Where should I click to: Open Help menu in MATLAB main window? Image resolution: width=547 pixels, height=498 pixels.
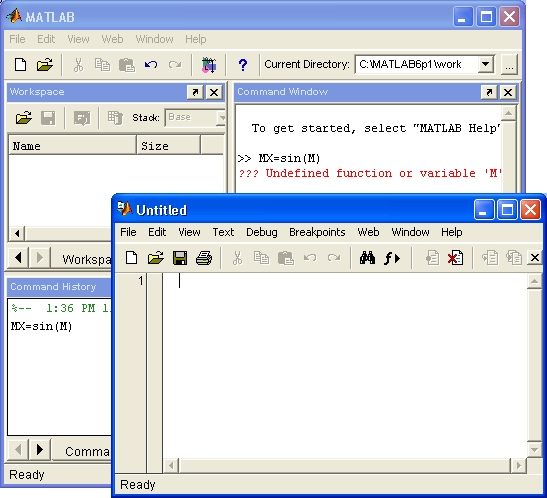pyautogui.click(x=196, y=39)
